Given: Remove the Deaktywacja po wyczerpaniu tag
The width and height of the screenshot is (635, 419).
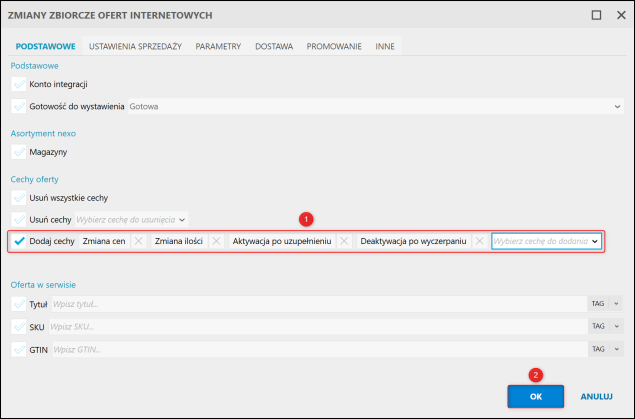Looking at the screenshot, I should [479, 241].
